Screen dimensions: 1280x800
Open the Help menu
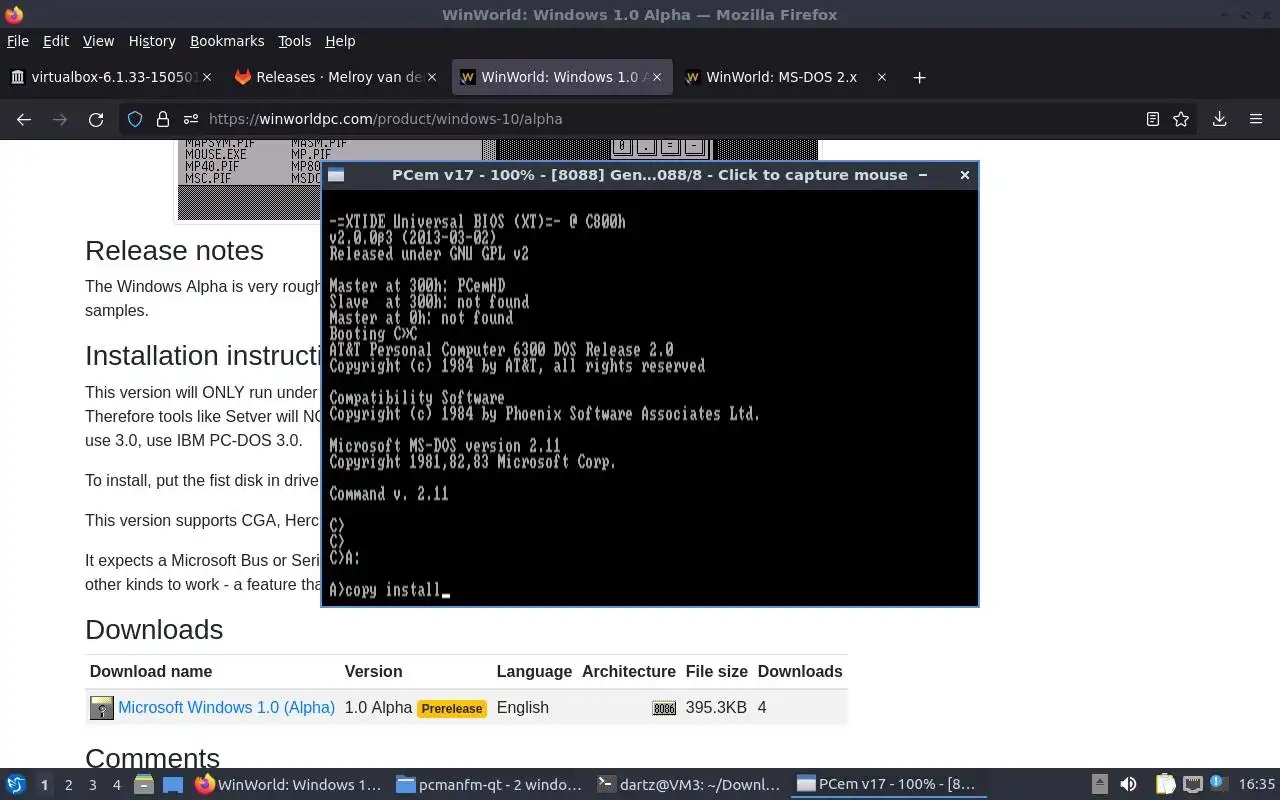340,41
